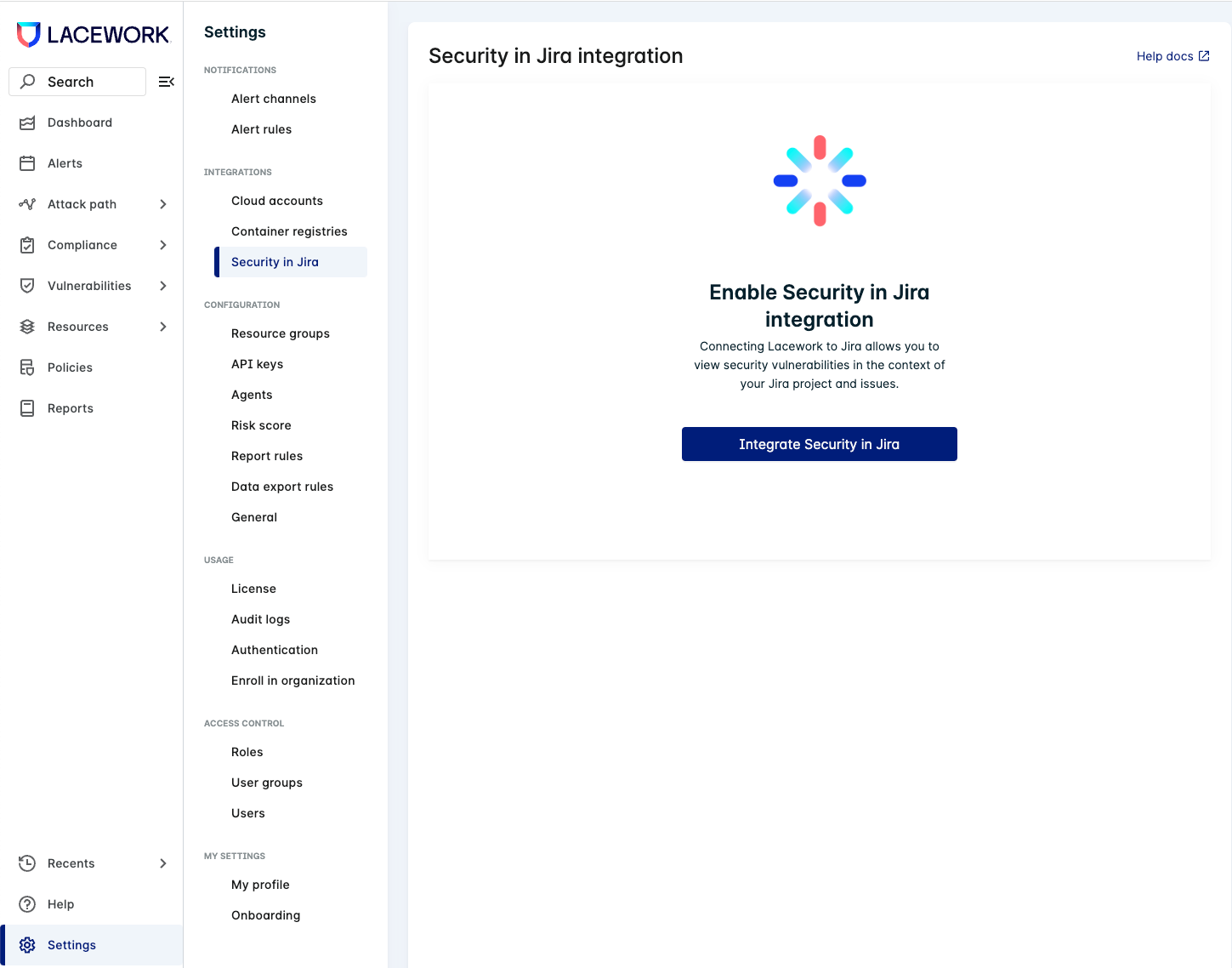1232x968 pixels.
Task: Expand the Attack path submenu chevron
Action: point(163,204)
